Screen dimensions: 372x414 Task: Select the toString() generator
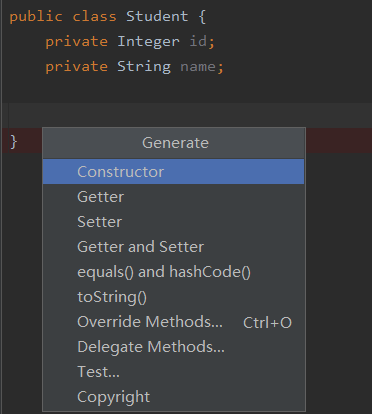click(x=173, y=297)
